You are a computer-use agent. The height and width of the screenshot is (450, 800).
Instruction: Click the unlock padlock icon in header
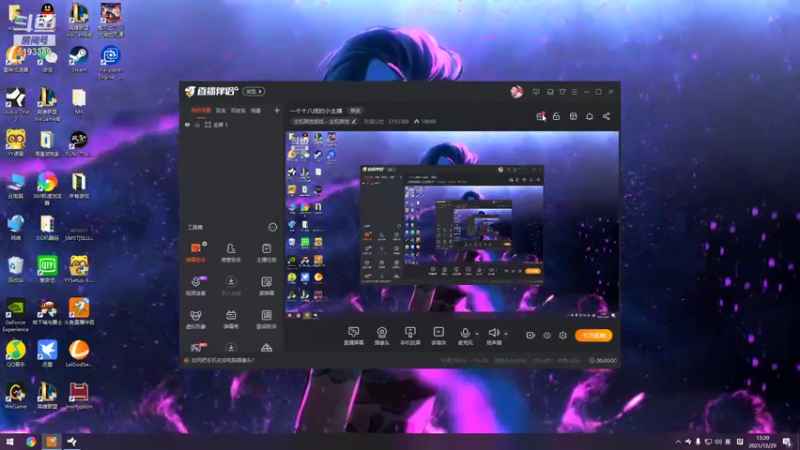(x=556, y=116)
